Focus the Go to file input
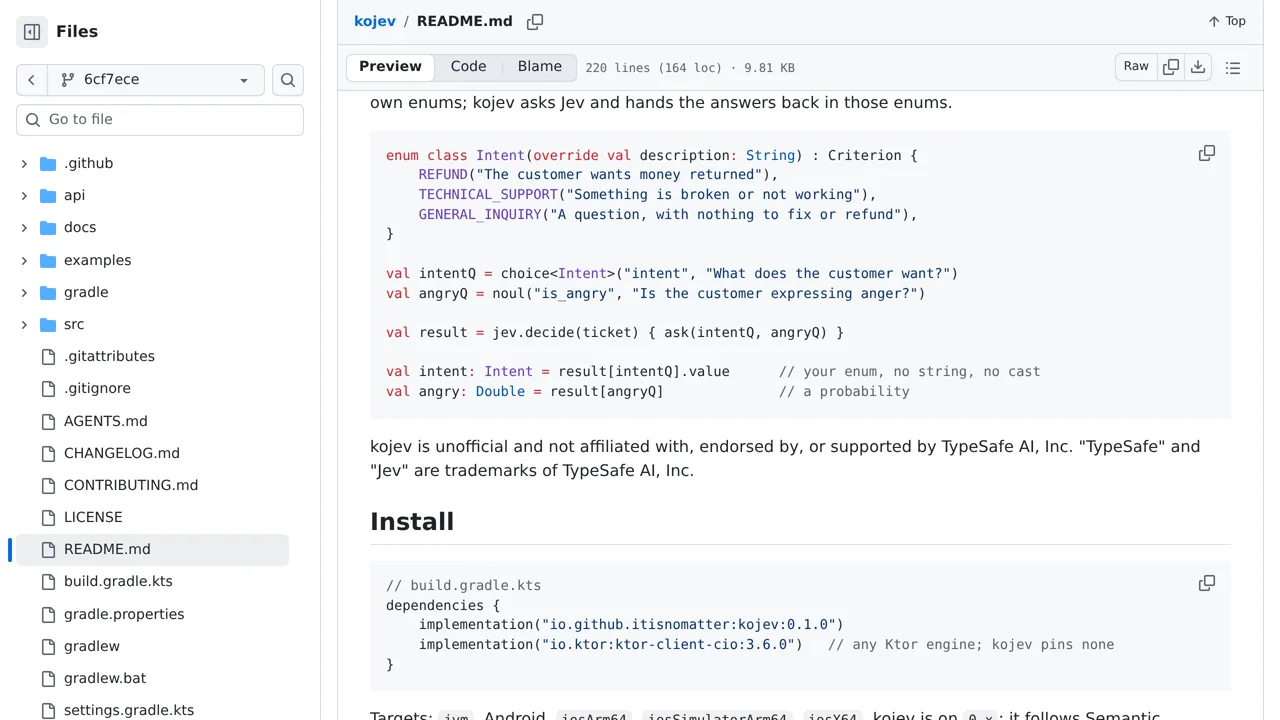 (x=160, y=120)
